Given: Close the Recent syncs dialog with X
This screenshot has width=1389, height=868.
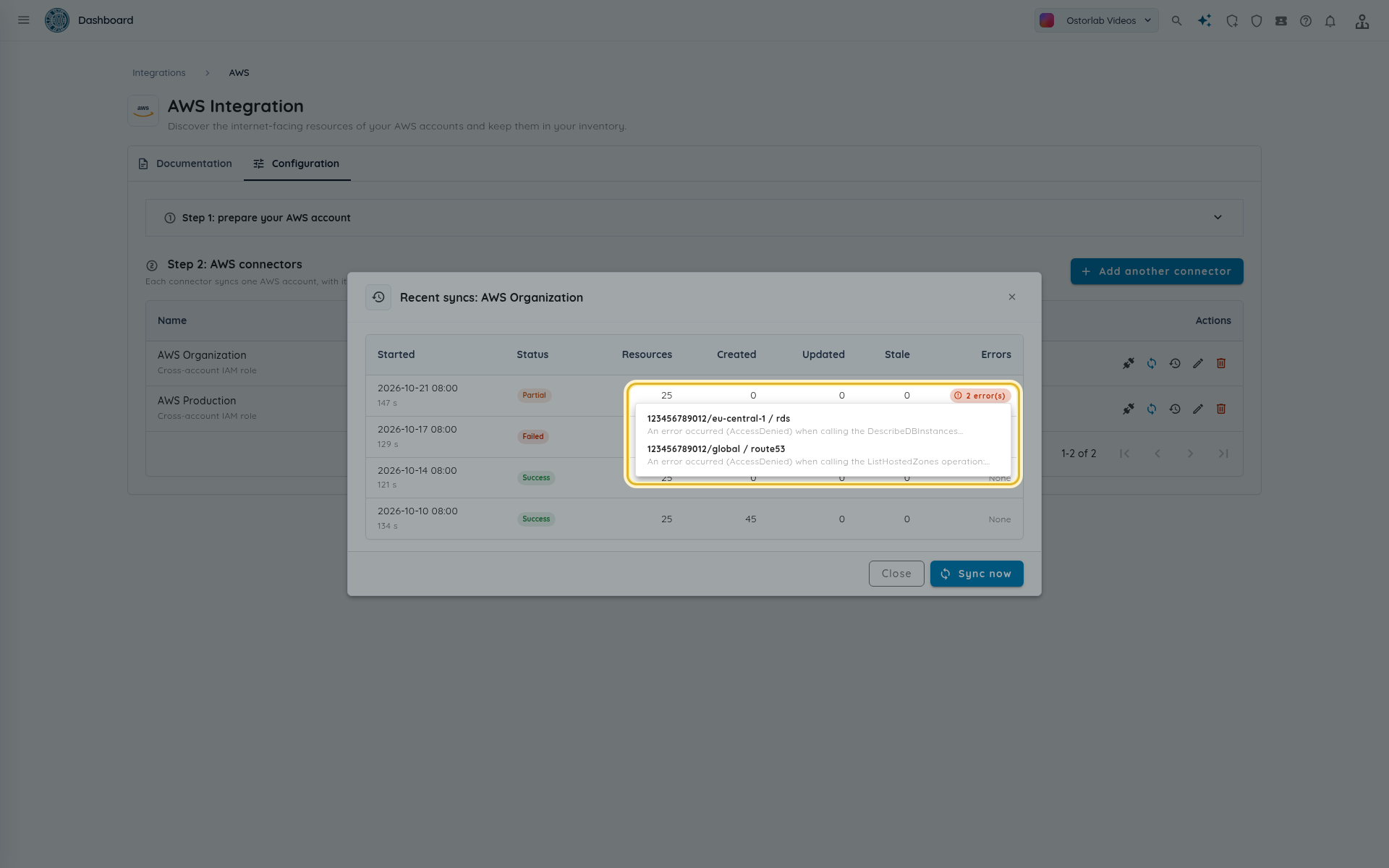Looking at the screenshot, I should pyautogui.click(x=1012, y=297).
